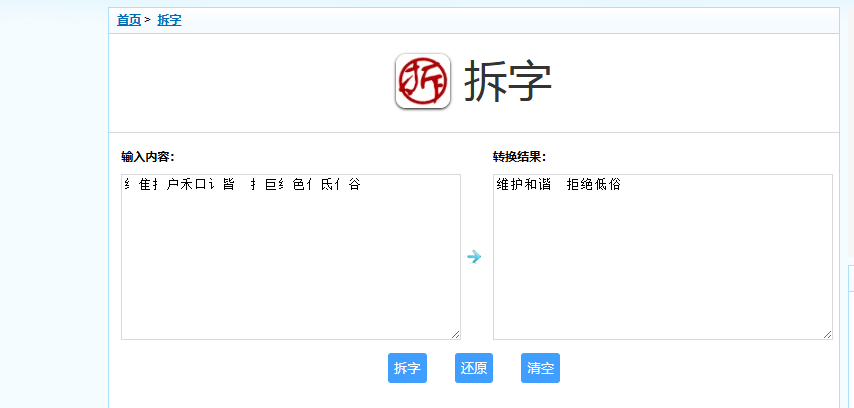Image resolution: width=854 pixels, height=408 pixels.
Task: Open the 拆字 breadcrumb link
Action: tap(169, 20)
